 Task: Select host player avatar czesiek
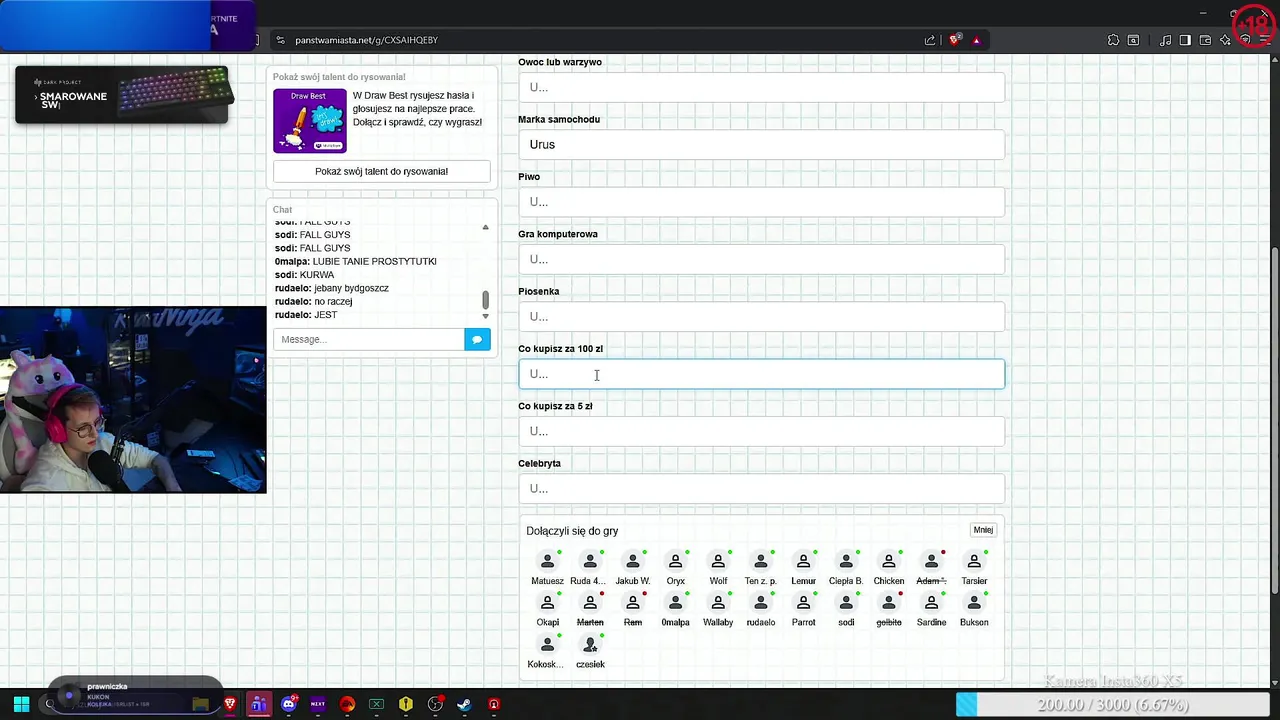pyautogui.click(x=590, y=645)
